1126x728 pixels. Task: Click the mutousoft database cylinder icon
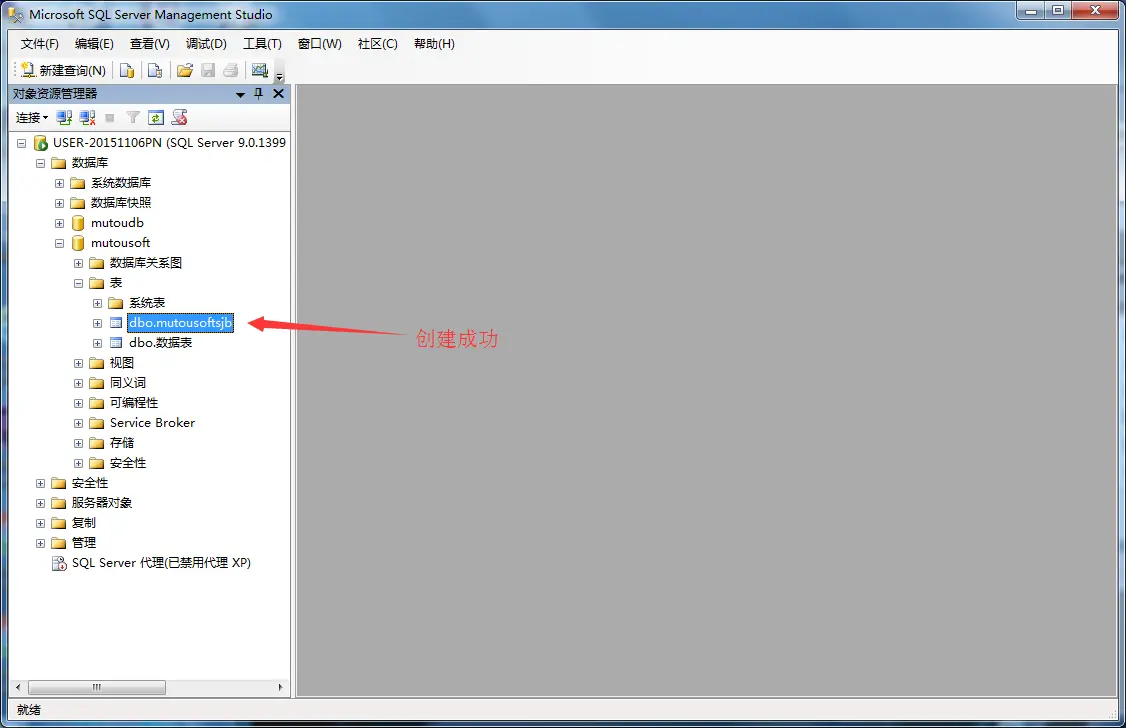pos(78,243)
